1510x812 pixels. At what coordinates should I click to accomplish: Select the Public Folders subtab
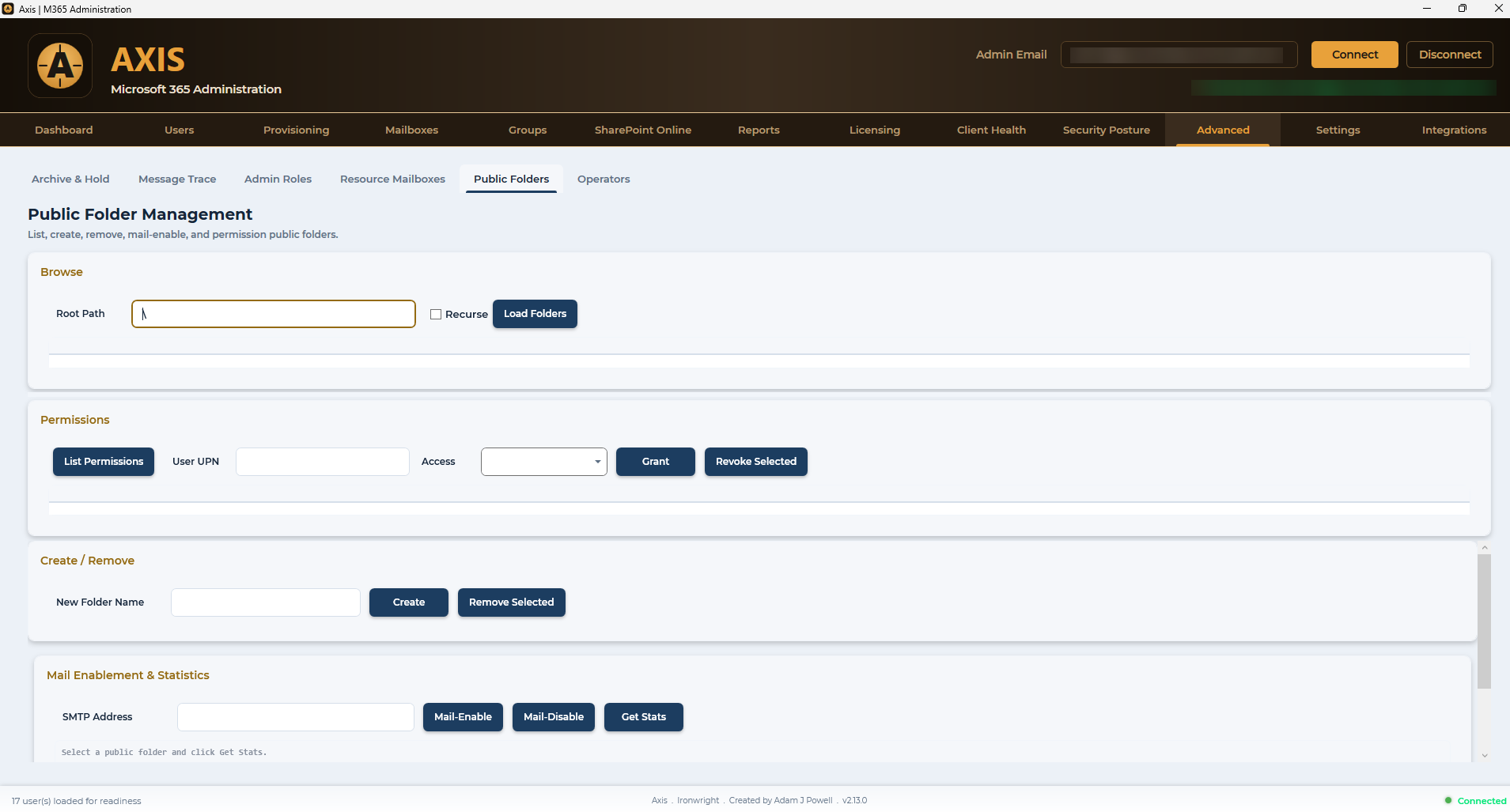point(511,179)
